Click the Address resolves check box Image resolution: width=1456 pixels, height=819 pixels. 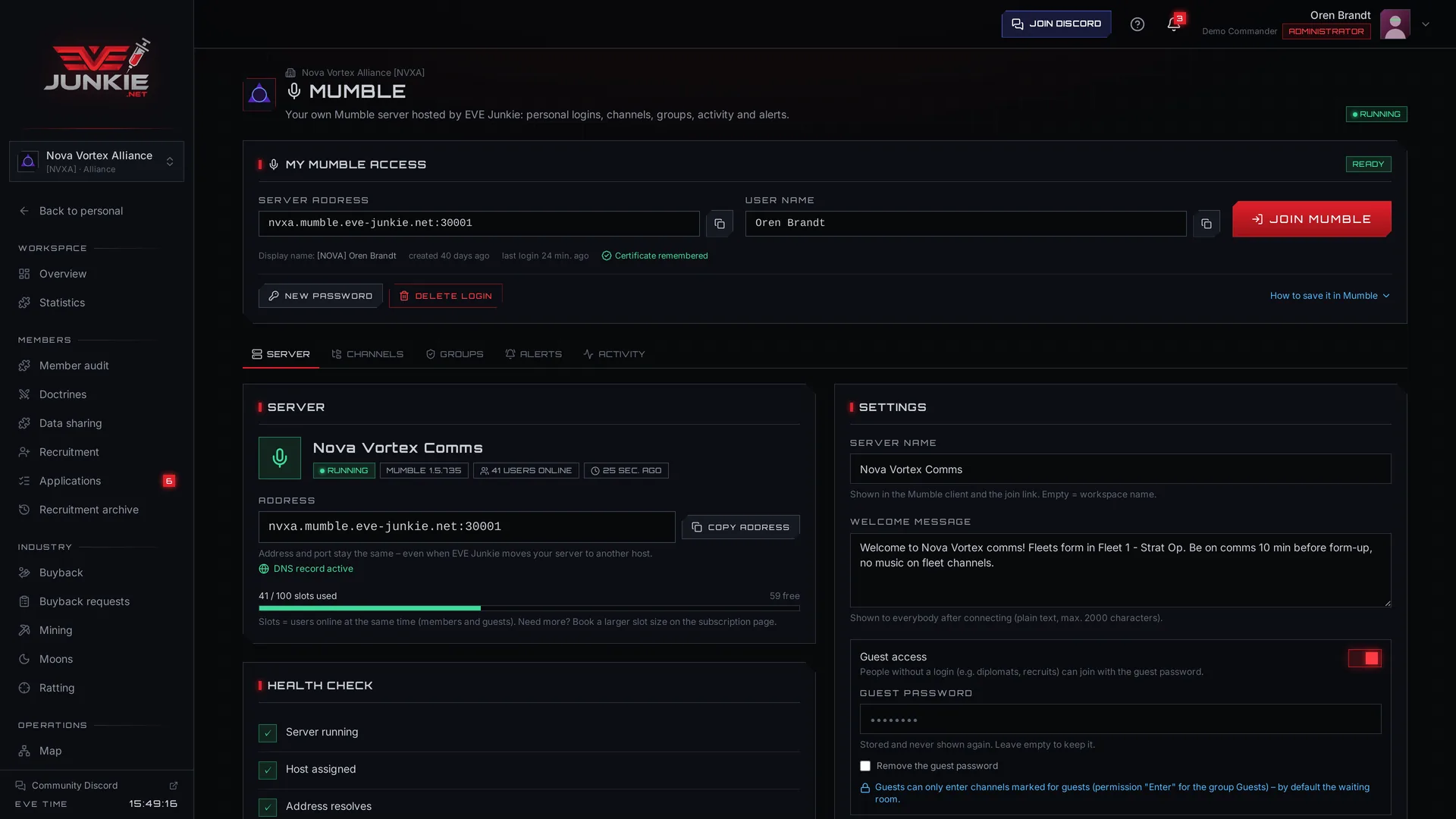click(268, 807)
